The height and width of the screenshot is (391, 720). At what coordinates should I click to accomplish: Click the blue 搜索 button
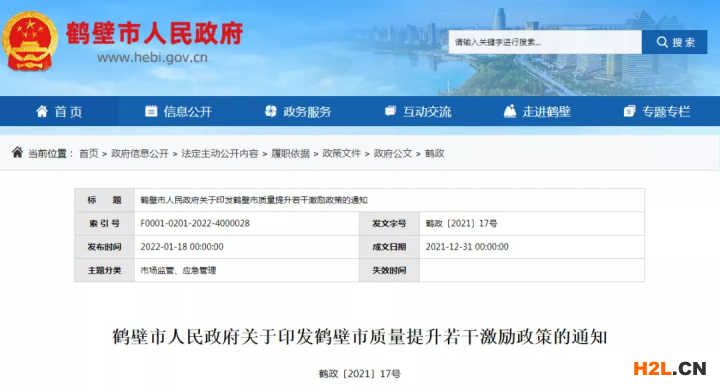pyautogui.click(x=675, y=42)
